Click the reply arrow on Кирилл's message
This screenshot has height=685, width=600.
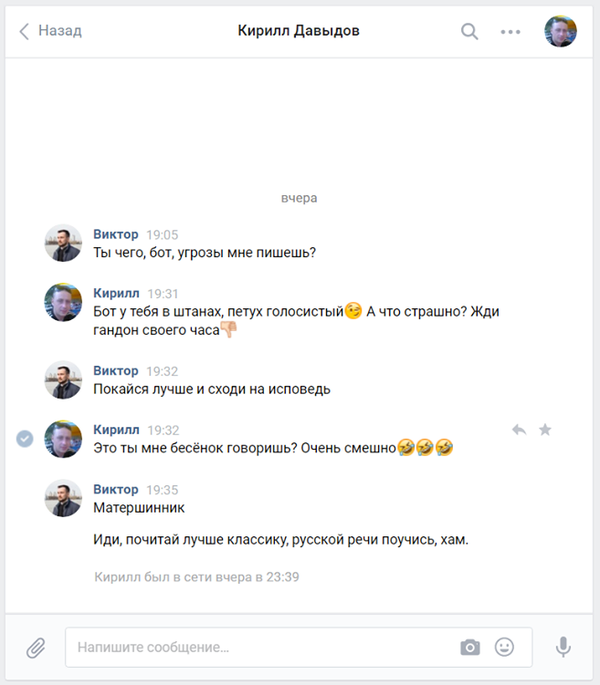[519, 430]
